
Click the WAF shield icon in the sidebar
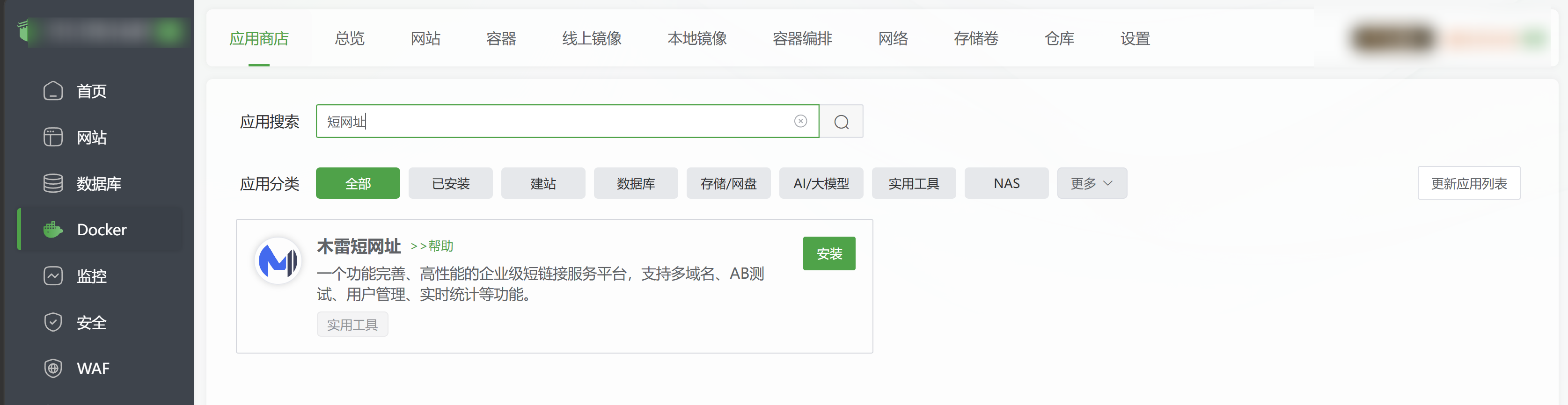[53, 369]
